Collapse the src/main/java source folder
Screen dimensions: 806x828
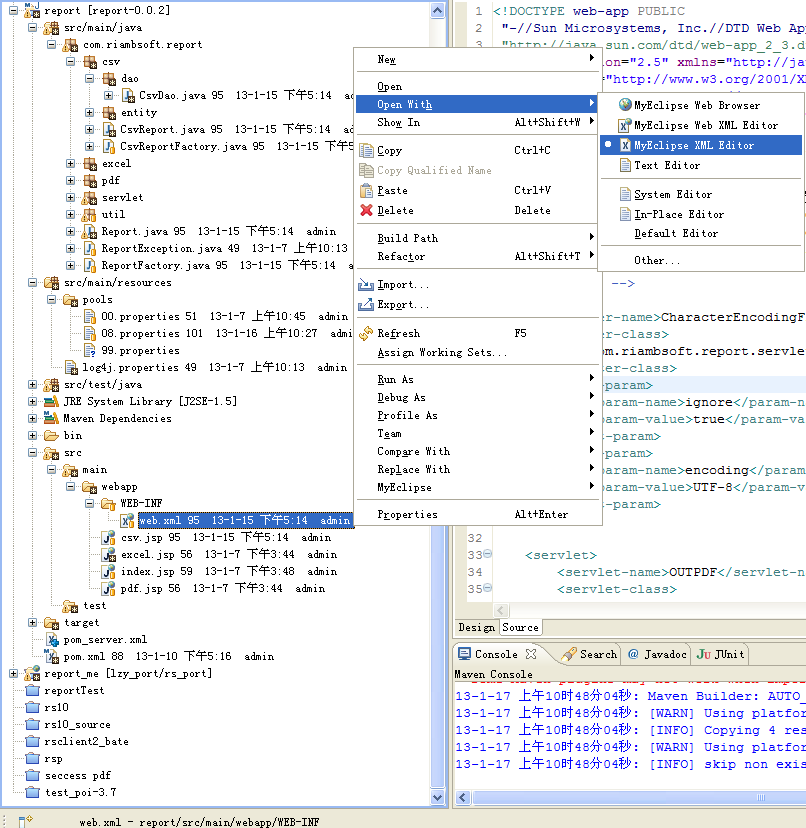tap(32, 27)
